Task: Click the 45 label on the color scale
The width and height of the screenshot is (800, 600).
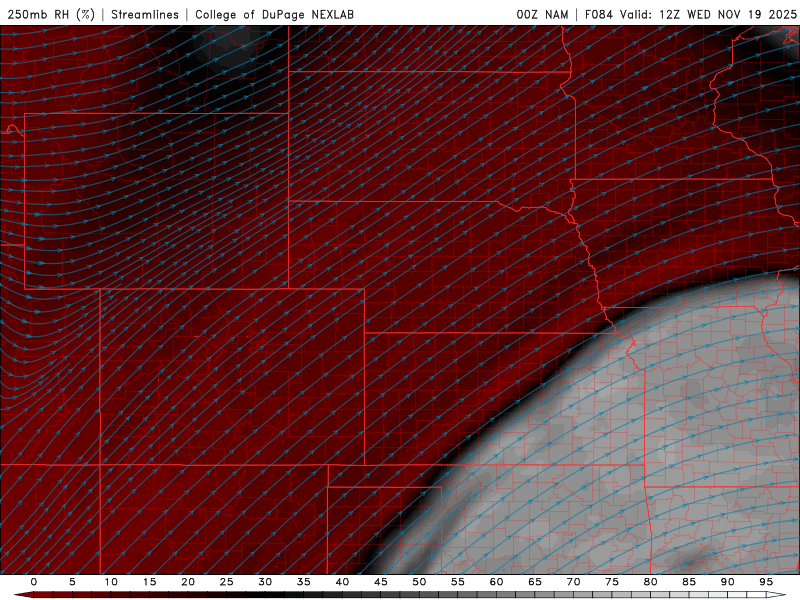Action: point(381,582)
